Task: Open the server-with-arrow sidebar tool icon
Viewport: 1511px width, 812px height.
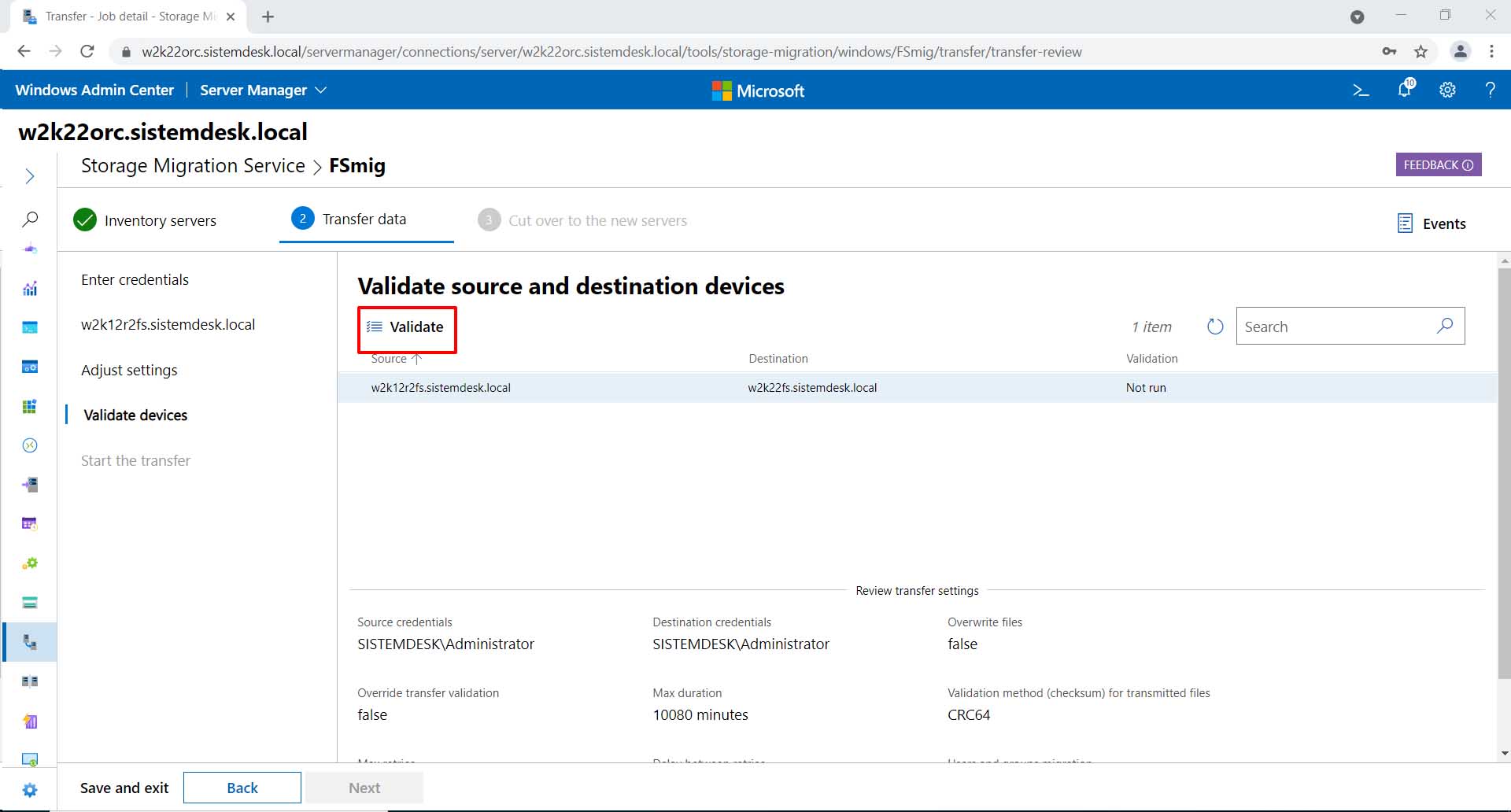Action: point(30,485)
